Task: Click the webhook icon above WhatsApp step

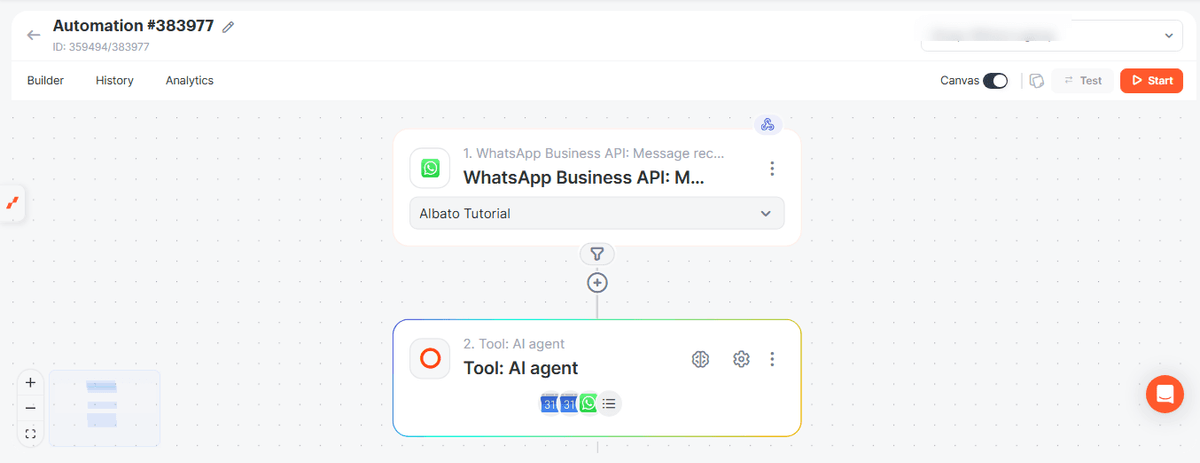Action: tap(768, 125)
